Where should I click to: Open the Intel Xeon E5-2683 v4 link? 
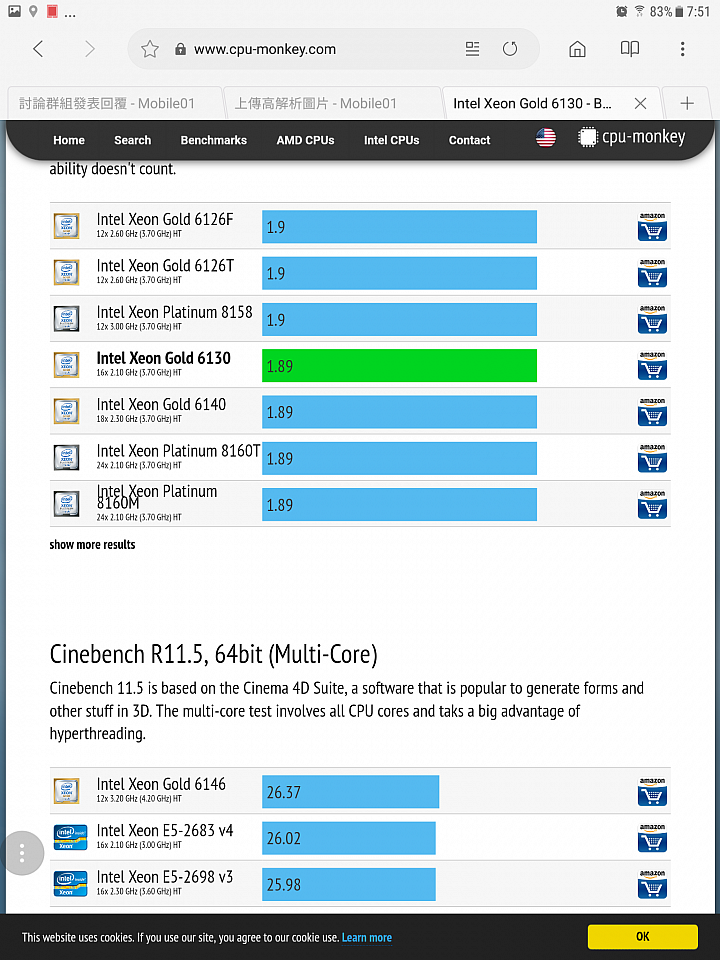[165, 831]
